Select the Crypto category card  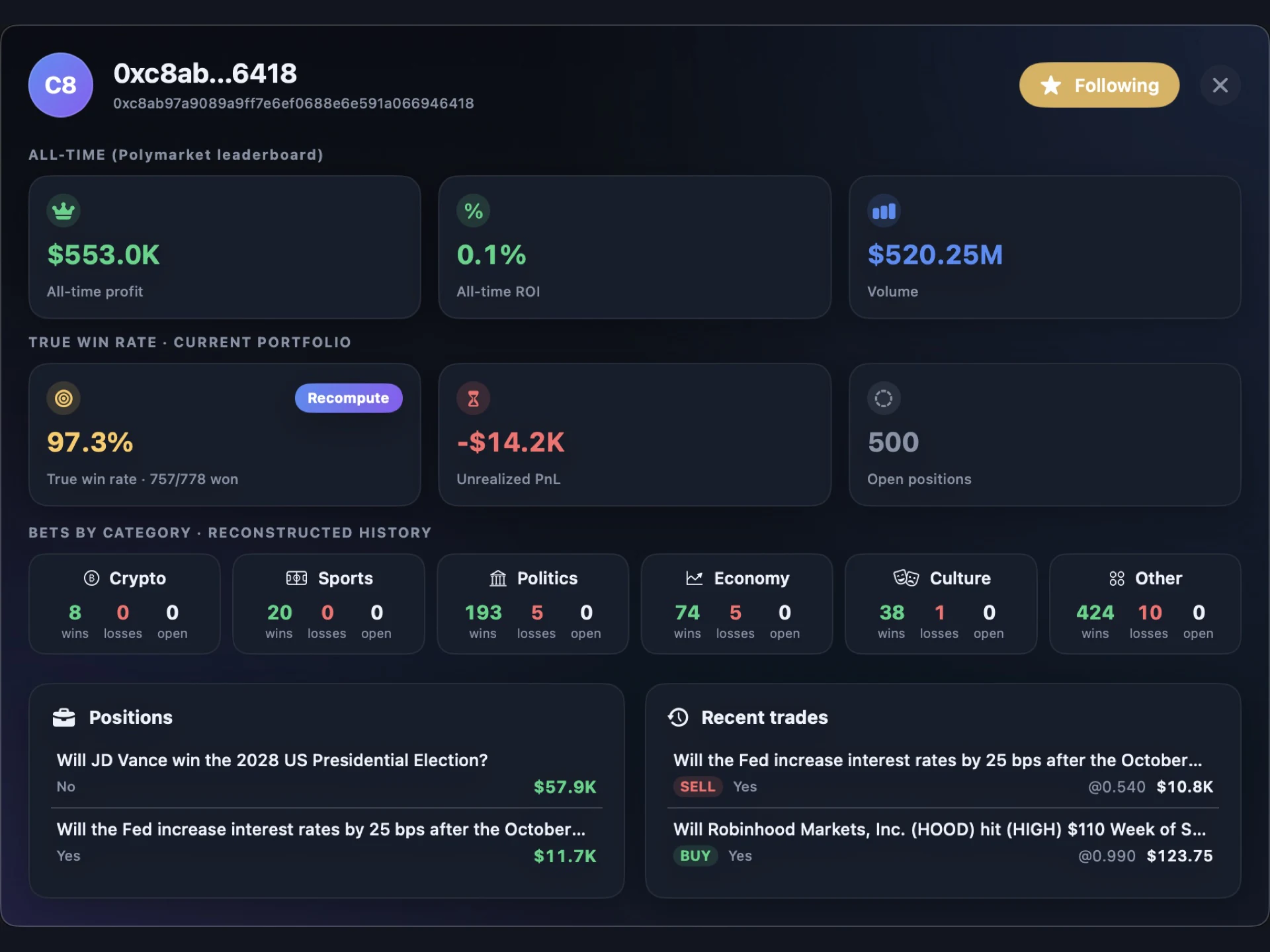[x=124, y=604]
